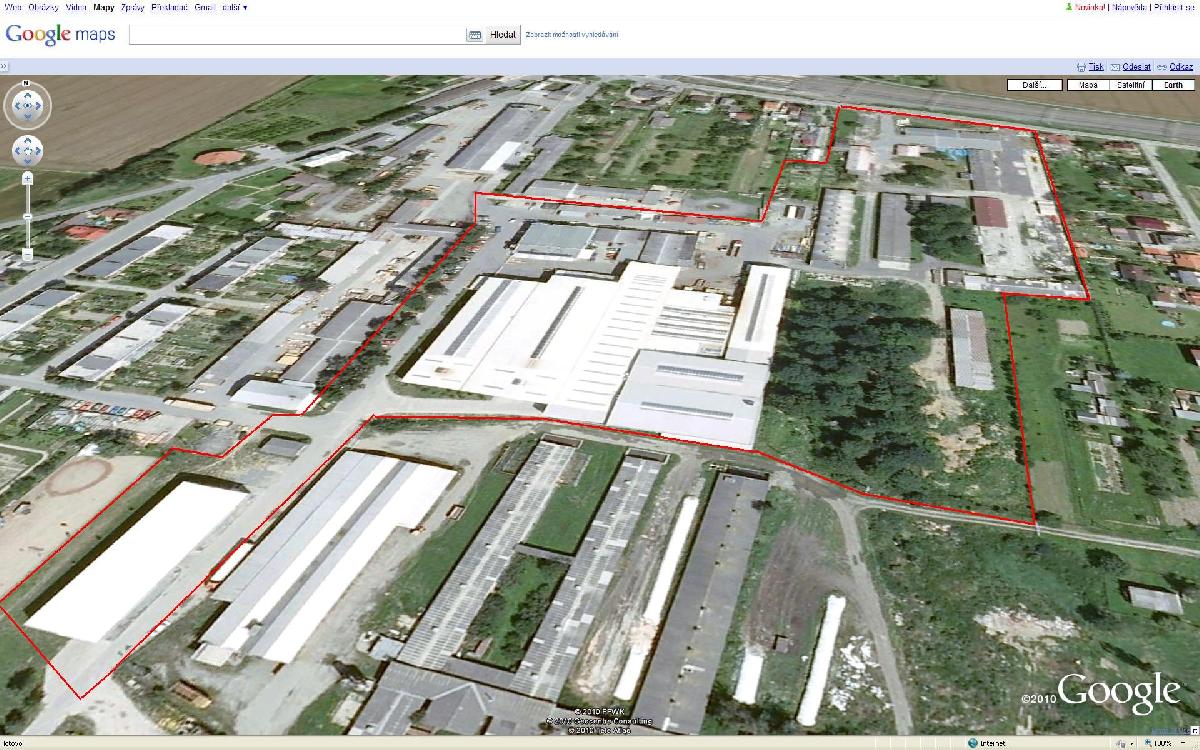The height and width of the screenshot is (750, 1200).
Task: Zoom out with the minus button
Action: (x=28, y=255)
